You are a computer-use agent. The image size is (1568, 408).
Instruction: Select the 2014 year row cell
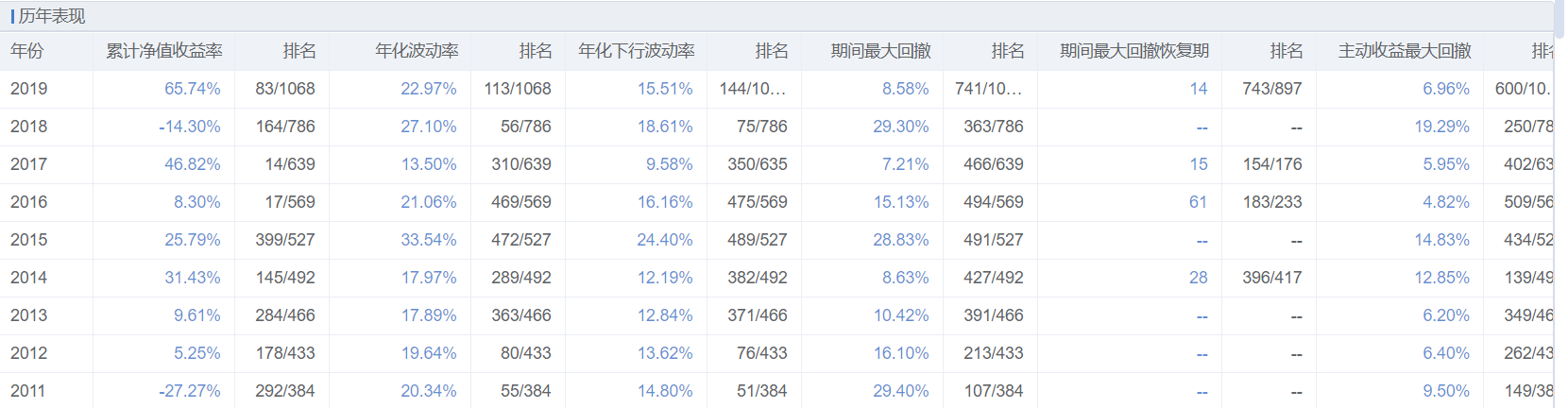pyautogui.click(x=28, y=278)
